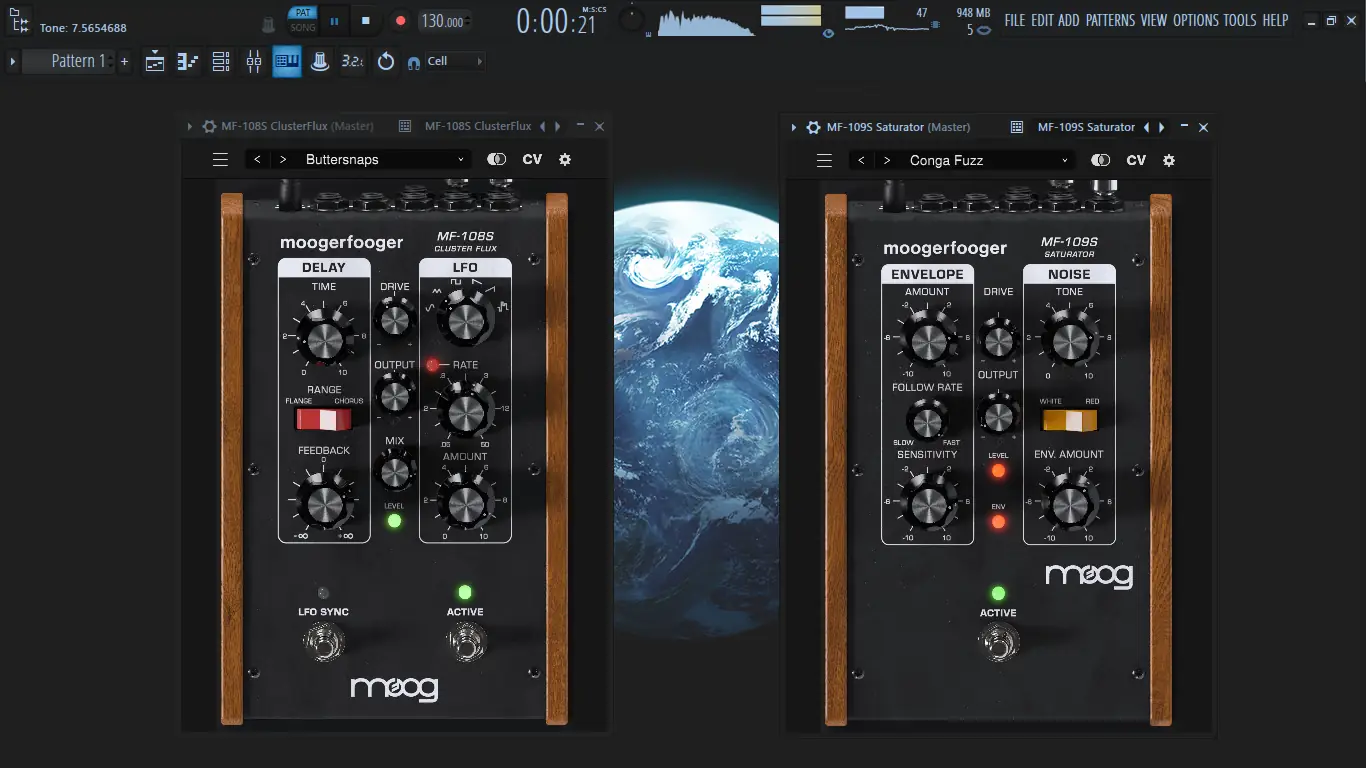This screenshot has height=768, width=1366.
Task: Click the FEEDBACK knob on ClusterFlux
Action: [323, 504]
